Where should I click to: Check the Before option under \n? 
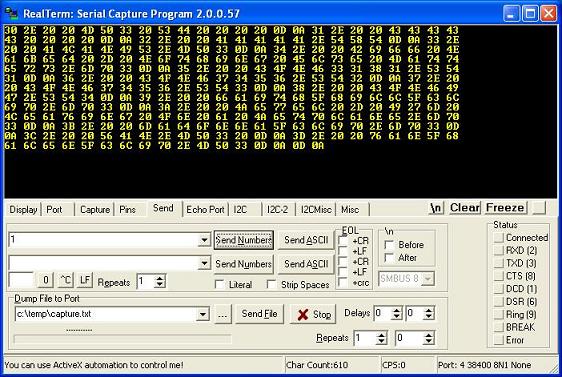coord(389,245)
